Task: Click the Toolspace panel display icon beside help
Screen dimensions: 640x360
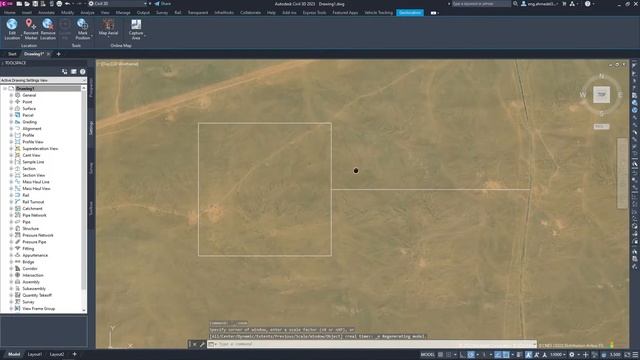Action: coord(73,71)
